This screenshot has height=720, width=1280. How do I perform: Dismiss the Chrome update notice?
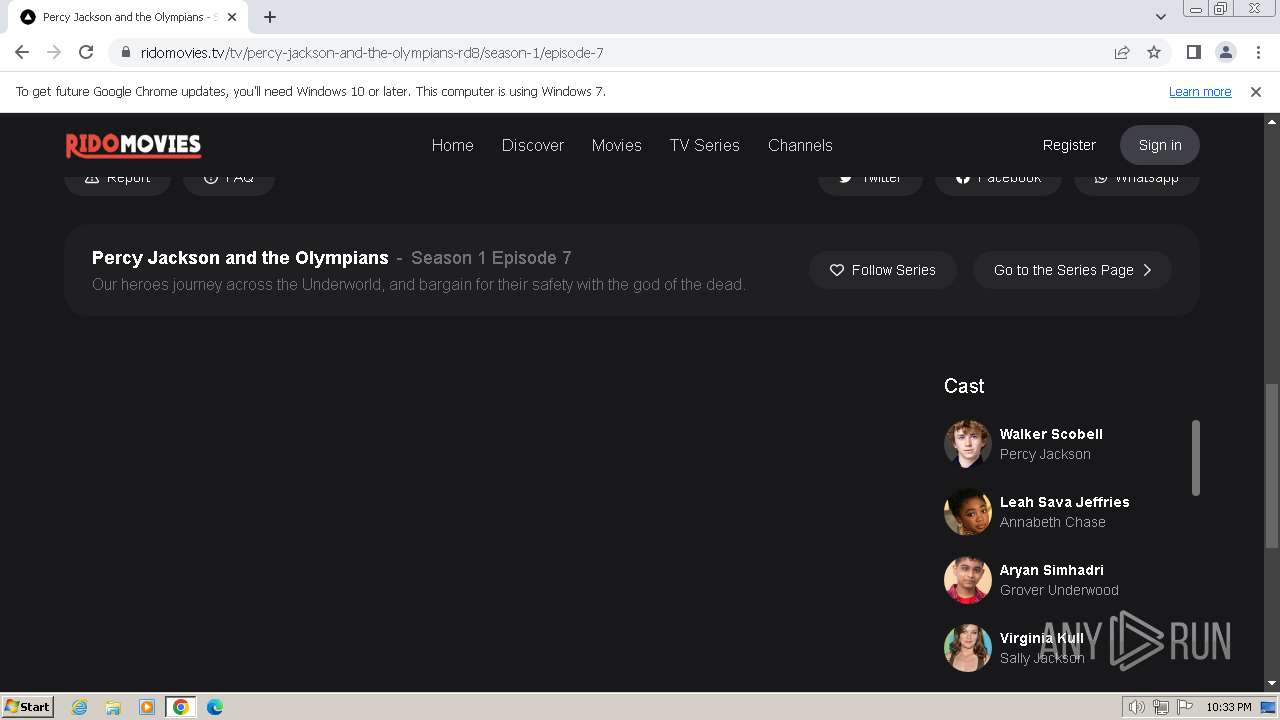pyautogui.click(x=1256, y=91)
